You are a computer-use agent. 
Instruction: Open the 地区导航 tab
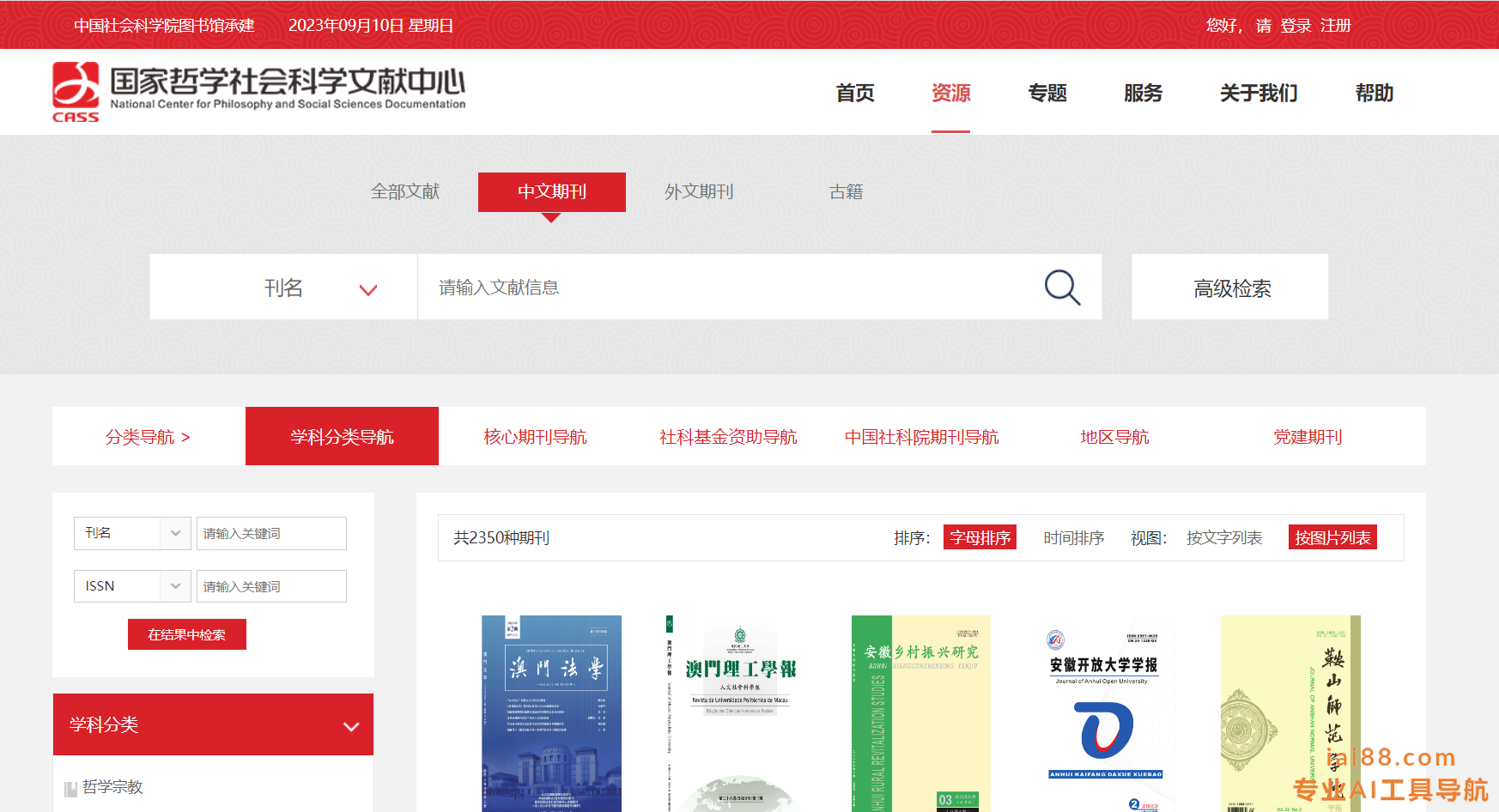[1114, 437]
